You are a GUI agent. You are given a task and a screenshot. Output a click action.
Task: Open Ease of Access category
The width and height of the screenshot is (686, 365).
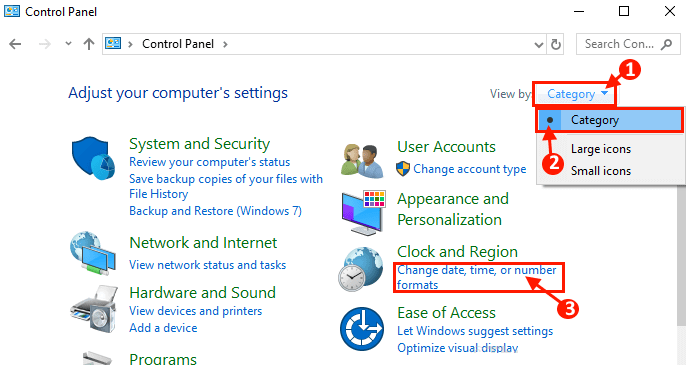pyautogui.click(x=446, y=312)
